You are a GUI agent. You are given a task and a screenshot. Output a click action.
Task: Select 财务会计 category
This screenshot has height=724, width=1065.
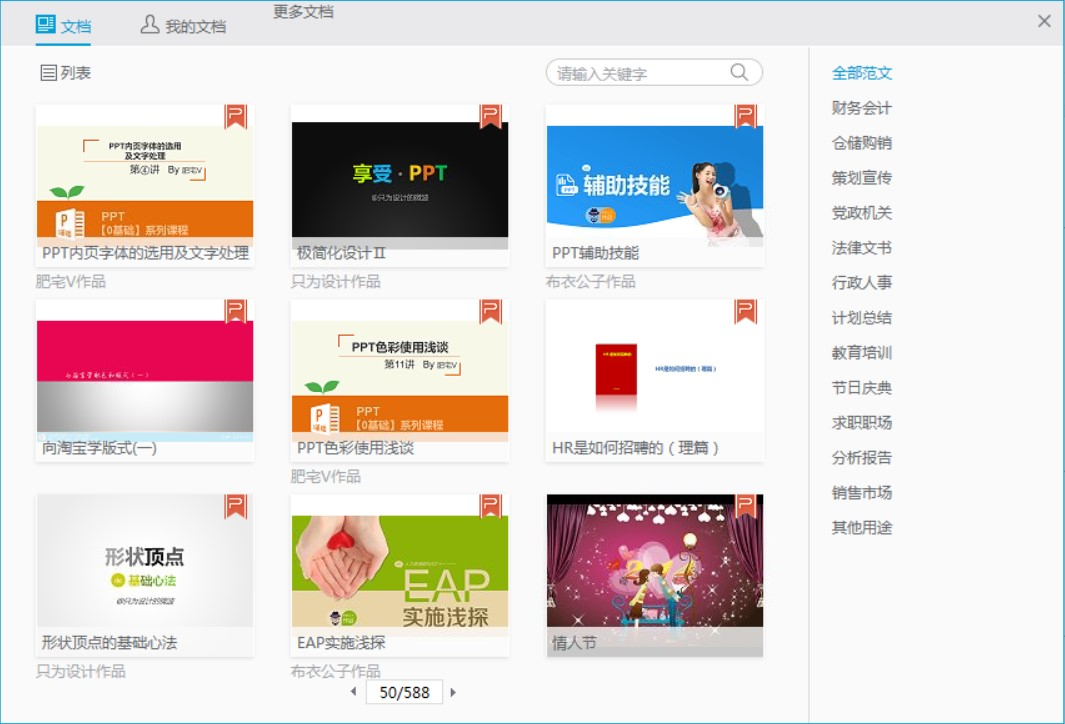point(861,108)
